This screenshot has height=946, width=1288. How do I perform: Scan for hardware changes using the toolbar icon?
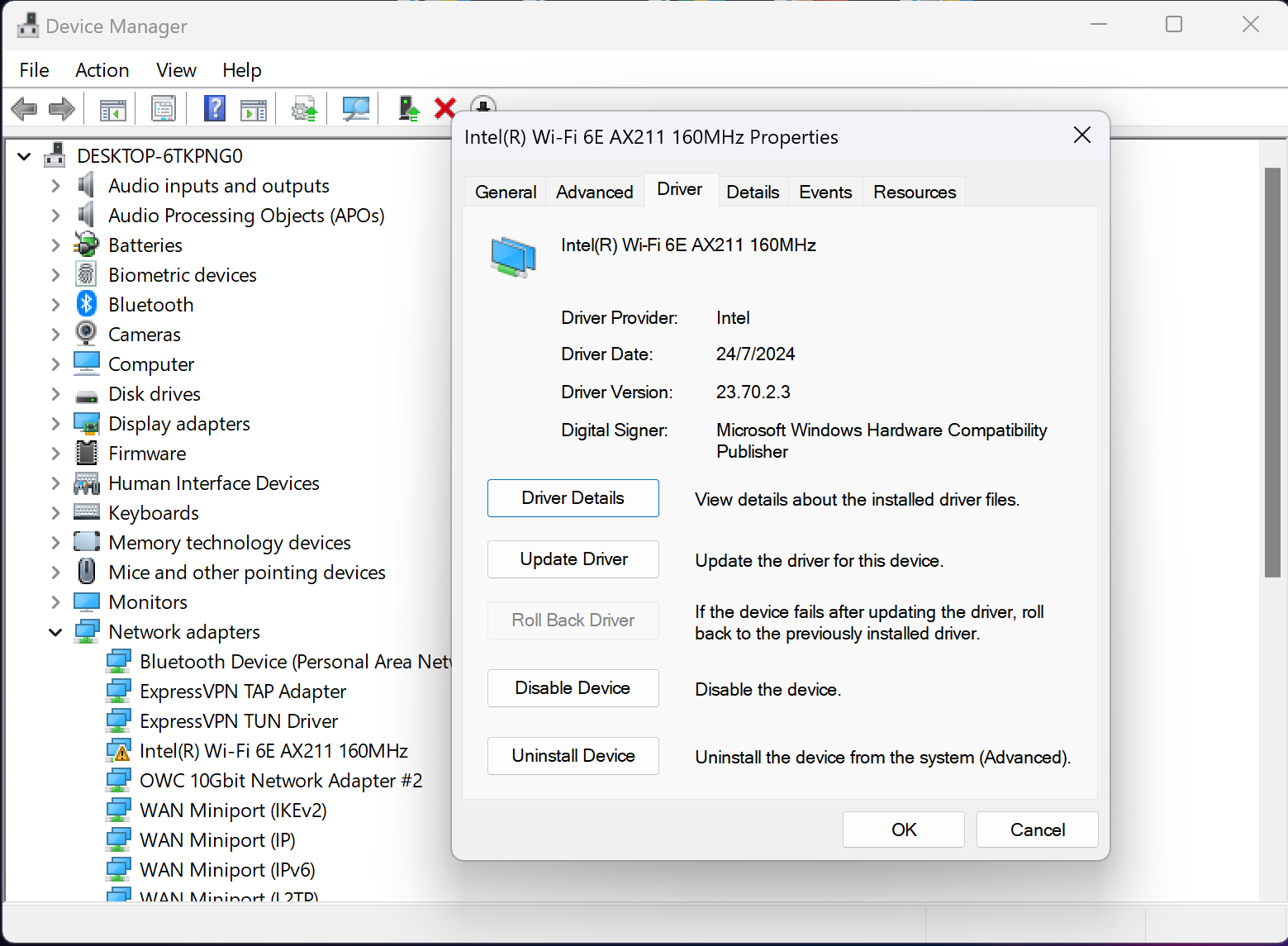pyautogui.click(x=356, y=108)
